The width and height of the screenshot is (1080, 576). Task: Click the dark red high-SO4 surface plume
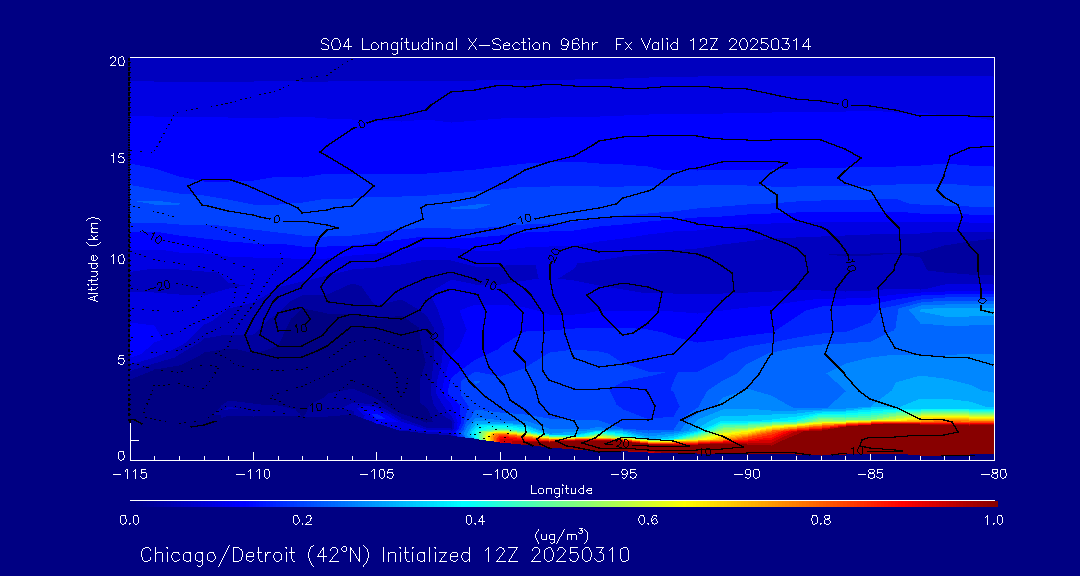point(889,439)
